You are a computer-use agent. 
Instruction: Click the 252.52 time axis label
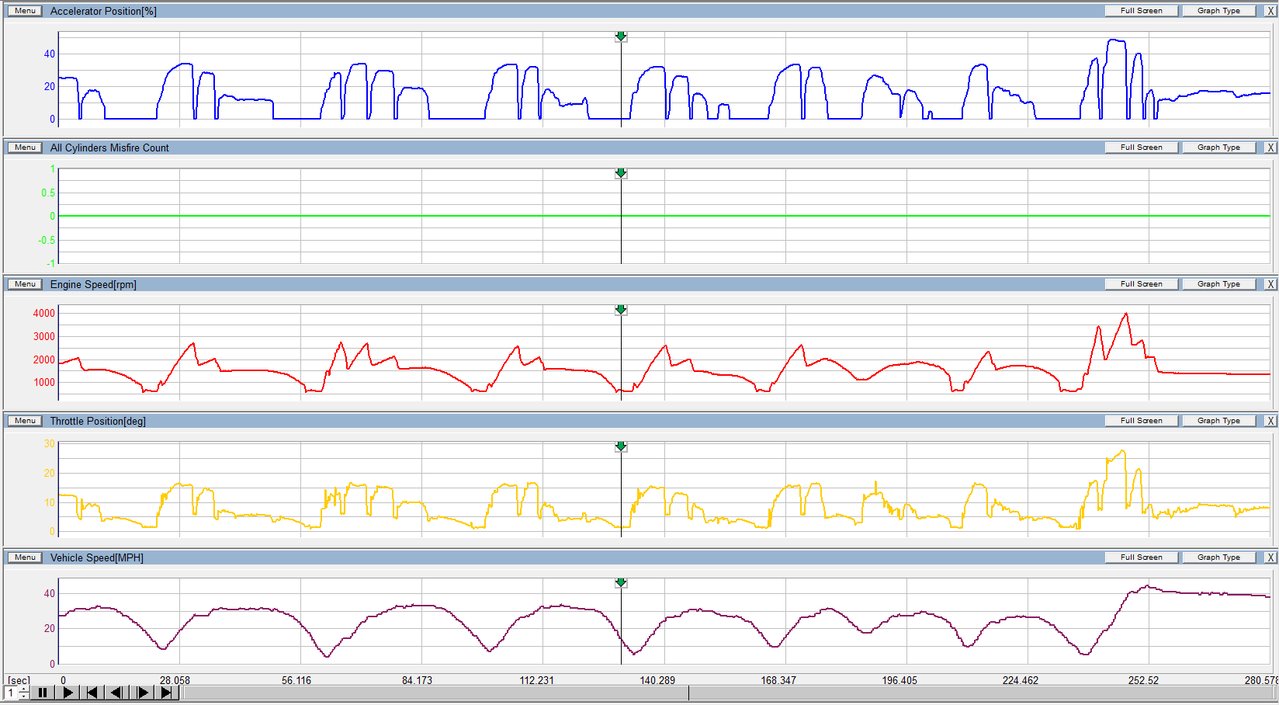pos(1143,680)
